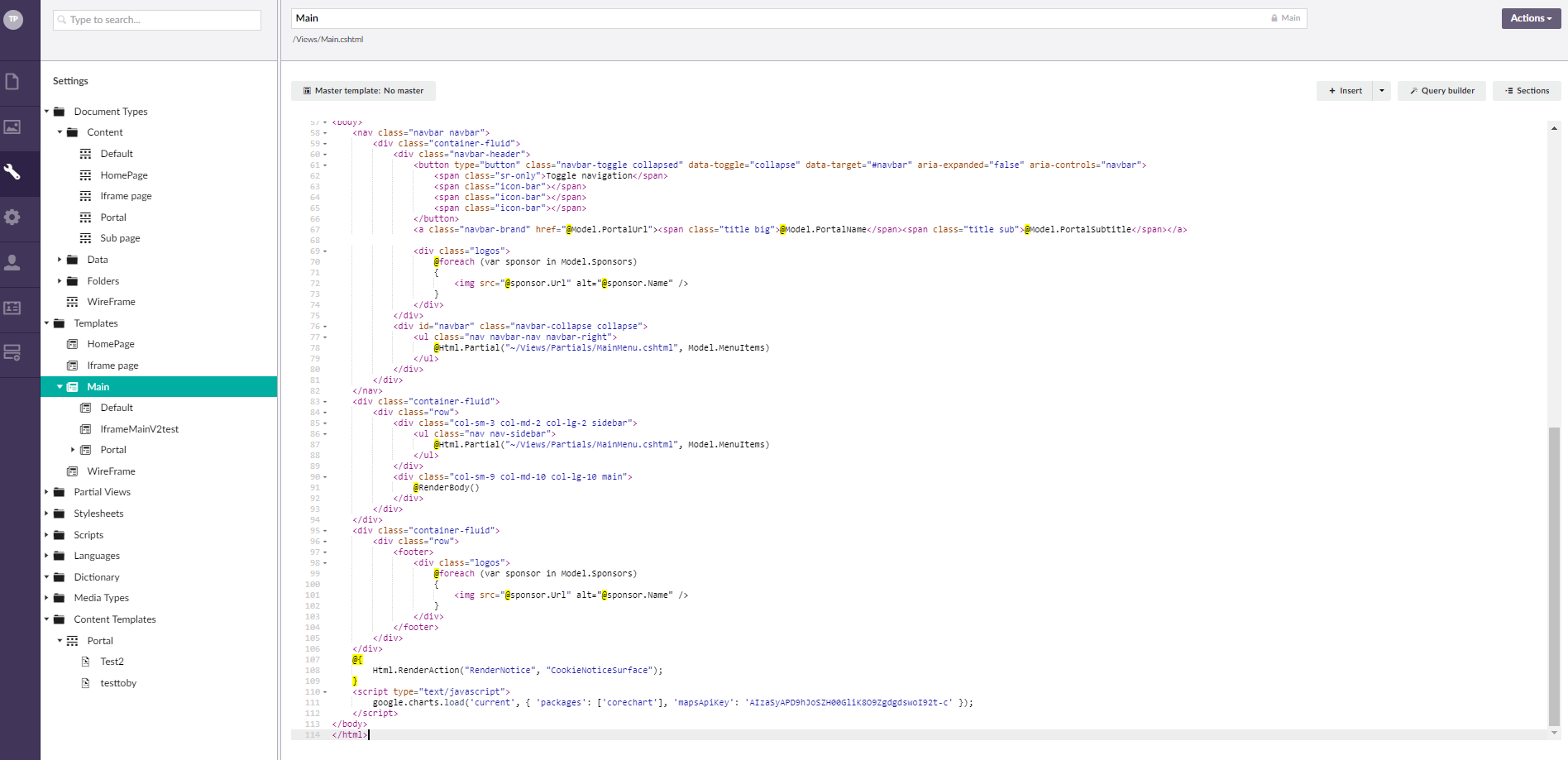Collapse the selected Main template node
Image resolution: width=1568 pixels, height=760 pixels.
60,387
